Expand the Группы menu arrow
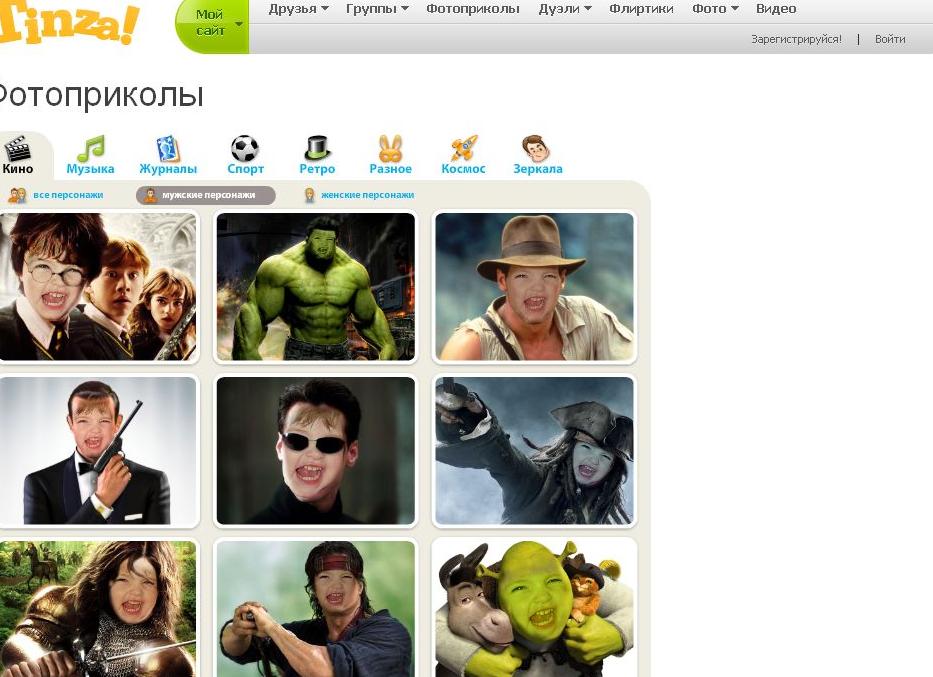This screenshot has width=933, height=677. point(405,9)
